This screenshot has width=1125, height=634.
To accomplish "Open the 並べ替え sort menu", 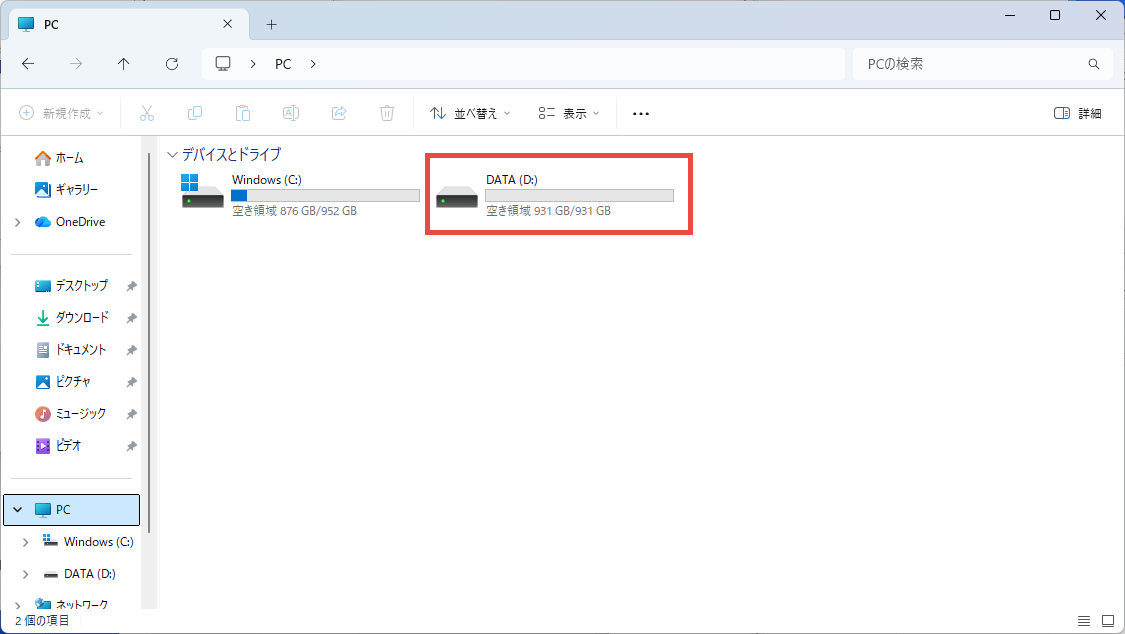I will pos(470,113).
